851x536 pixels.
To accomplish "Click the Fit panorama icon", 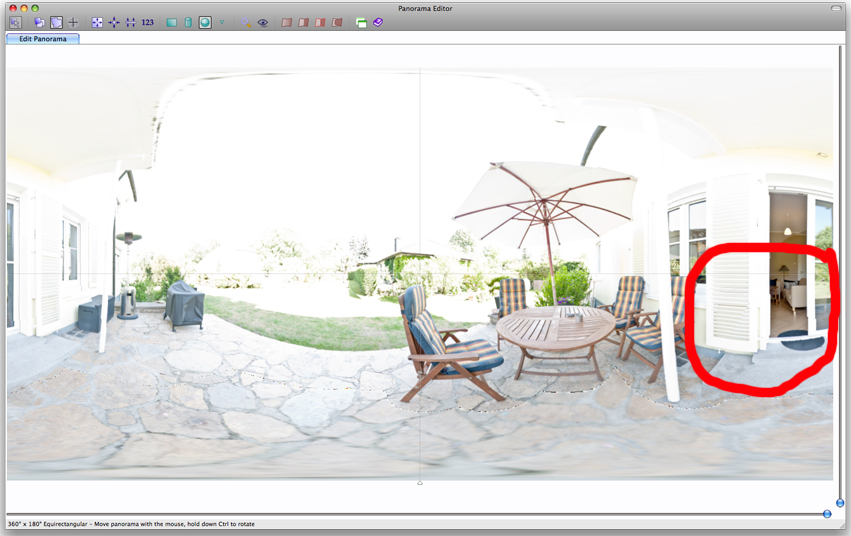I will [97, 22].
